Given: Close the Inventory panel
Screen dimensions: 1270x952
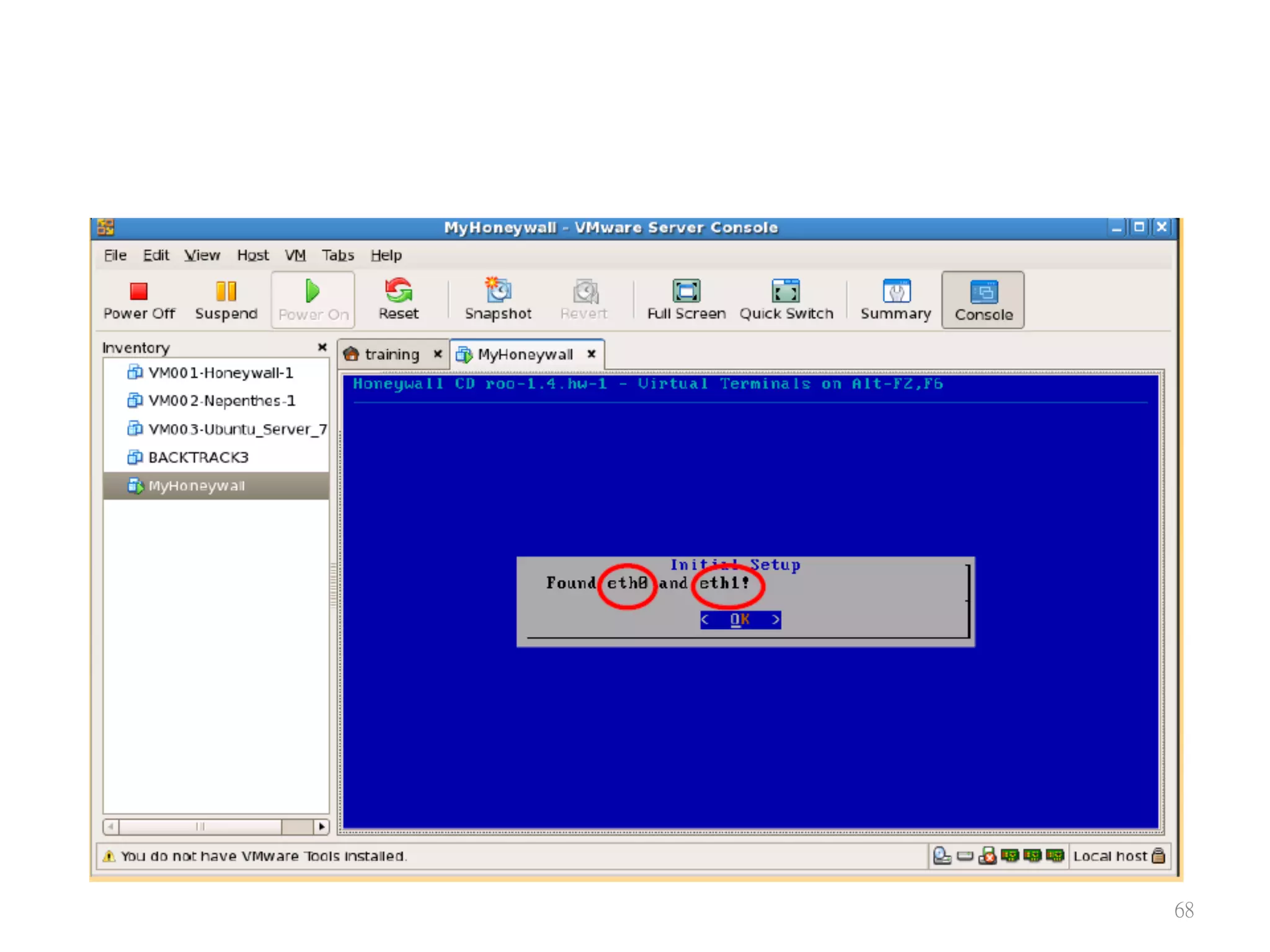Looking at the screenshot, I should point(322,347).
